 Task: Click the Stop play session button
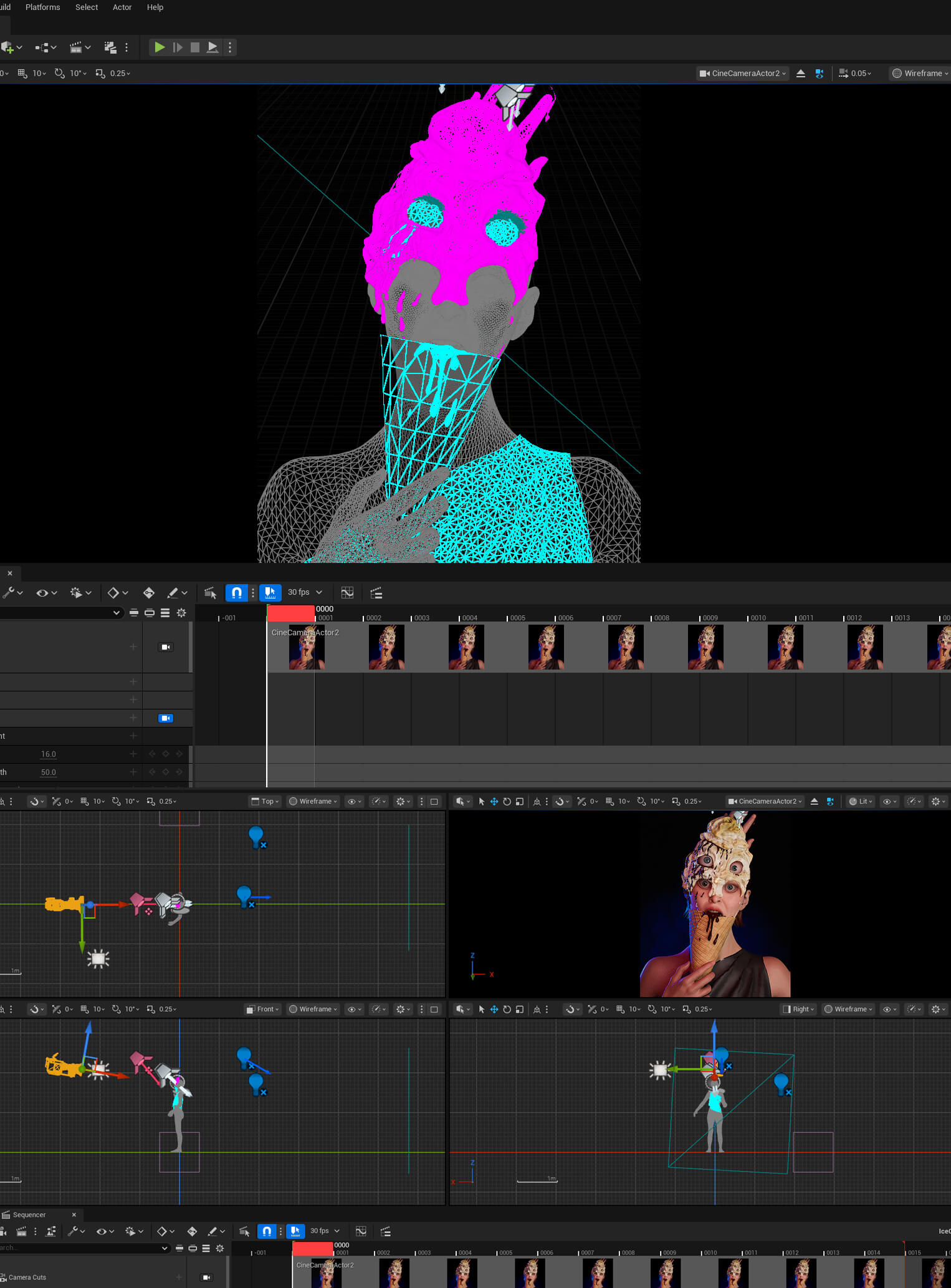pyautogui.click(x=195, y=47)
